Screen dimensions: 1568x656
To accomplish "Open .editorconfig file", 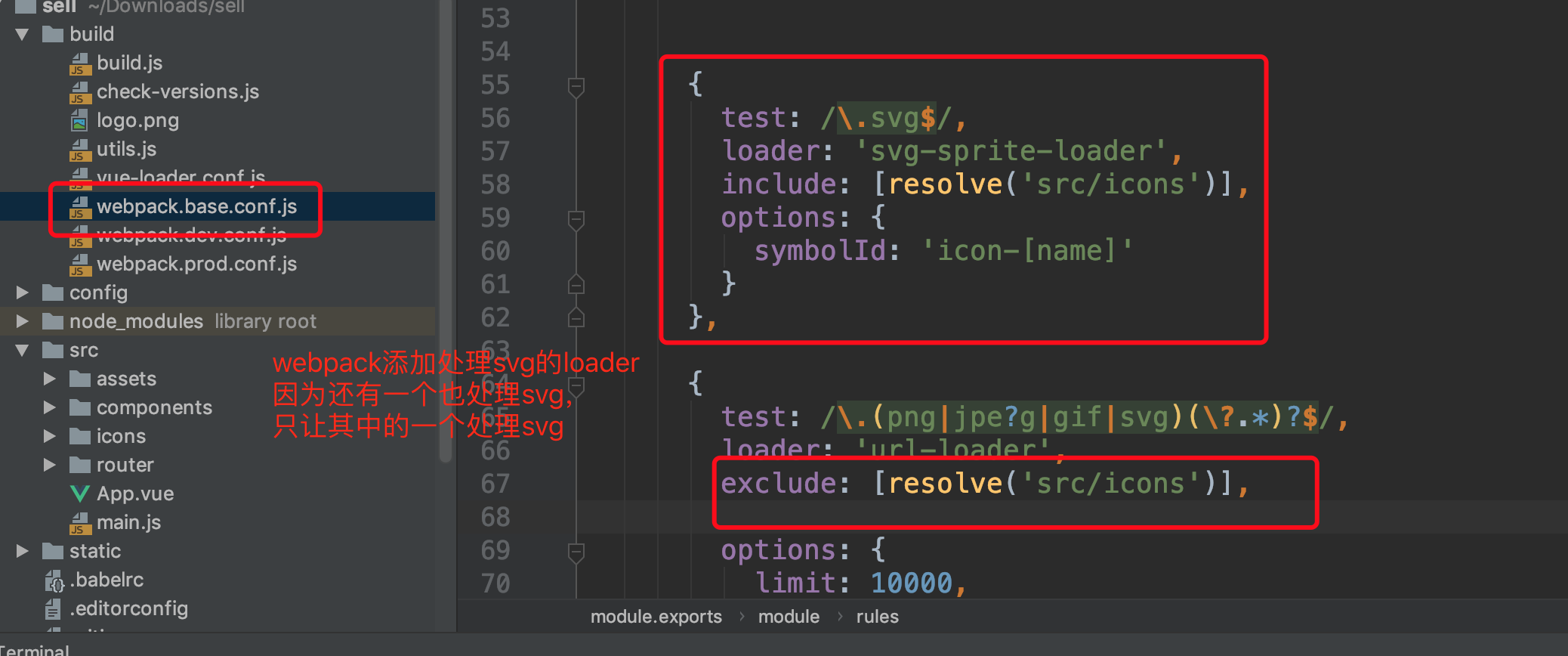I will 128,608.
